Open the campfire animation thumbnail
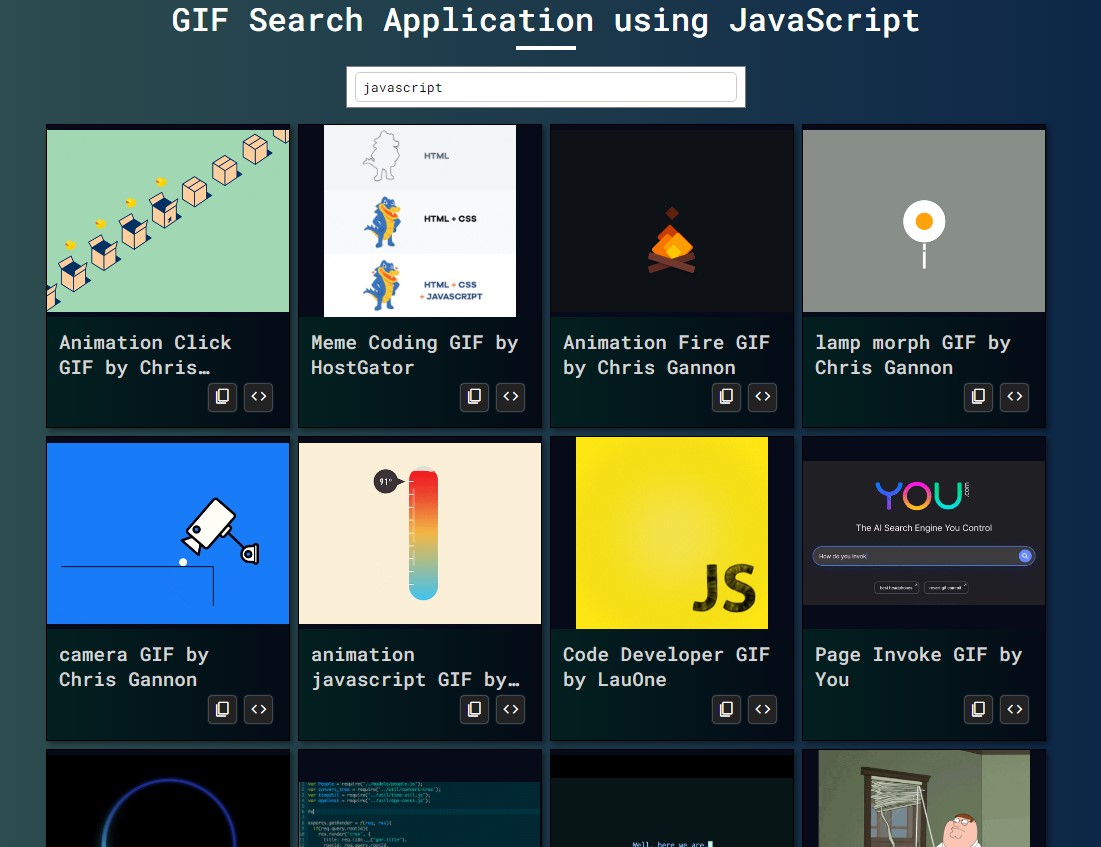Image resolution: width=1101 pixels, height=847 pixels. pyautogui.click(x=672, y=221)
